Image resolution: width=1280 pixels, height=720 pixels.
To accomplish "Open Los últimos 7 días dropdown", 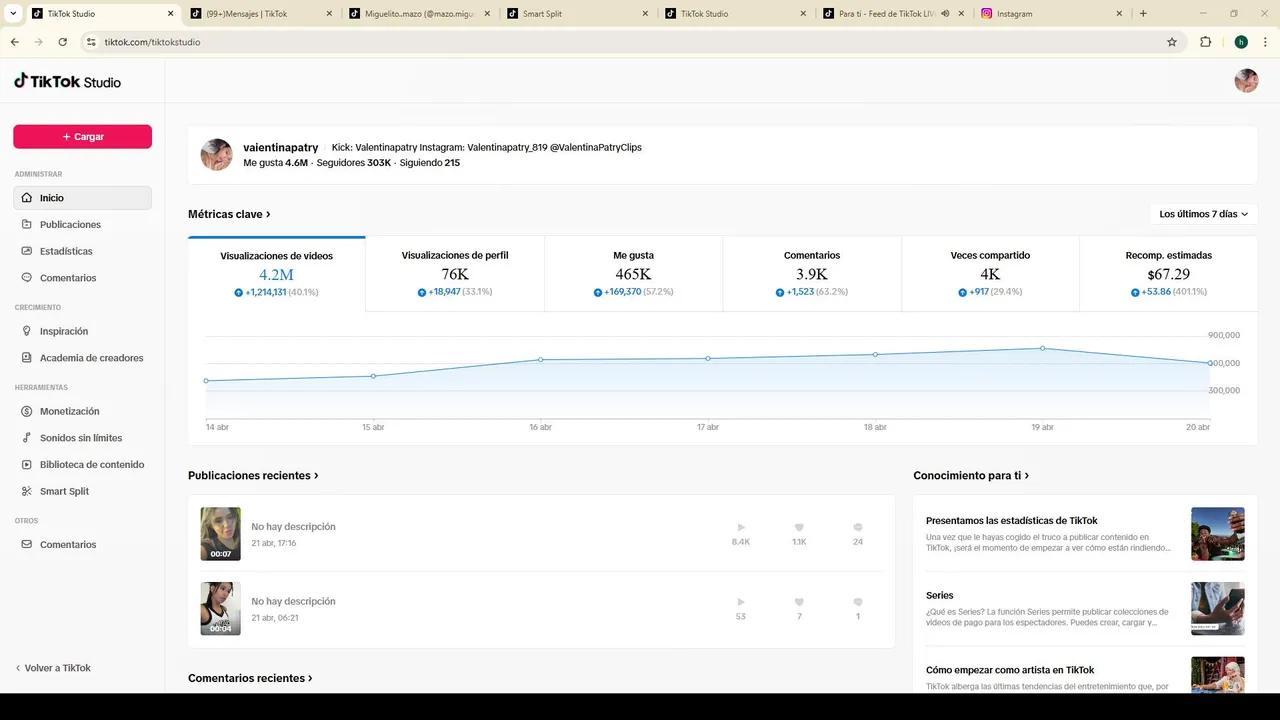I will (1203, 214).
